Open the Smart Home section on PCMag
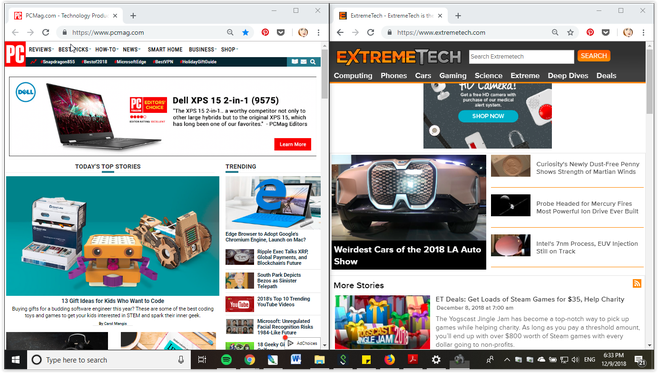The height and width of the screenshot is (373, 658). tap(165, 50)
